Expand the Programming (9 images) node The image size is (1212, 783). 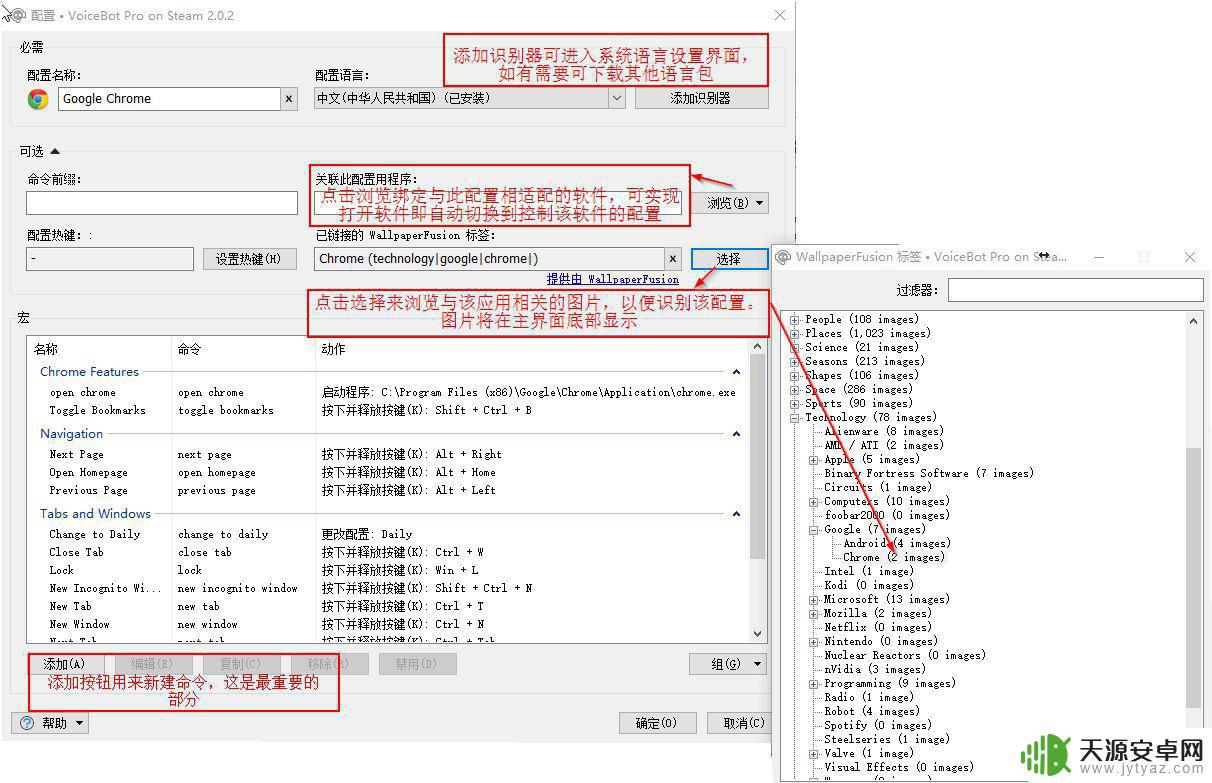814,684
